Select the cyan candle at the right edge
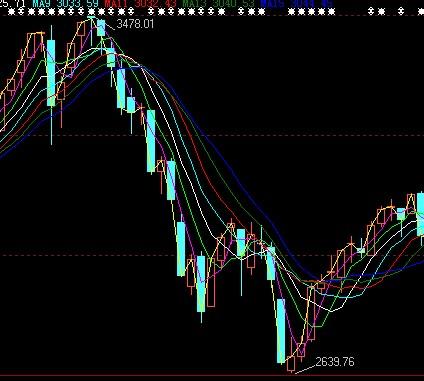 pyautogui.click(x=420, y=215)
